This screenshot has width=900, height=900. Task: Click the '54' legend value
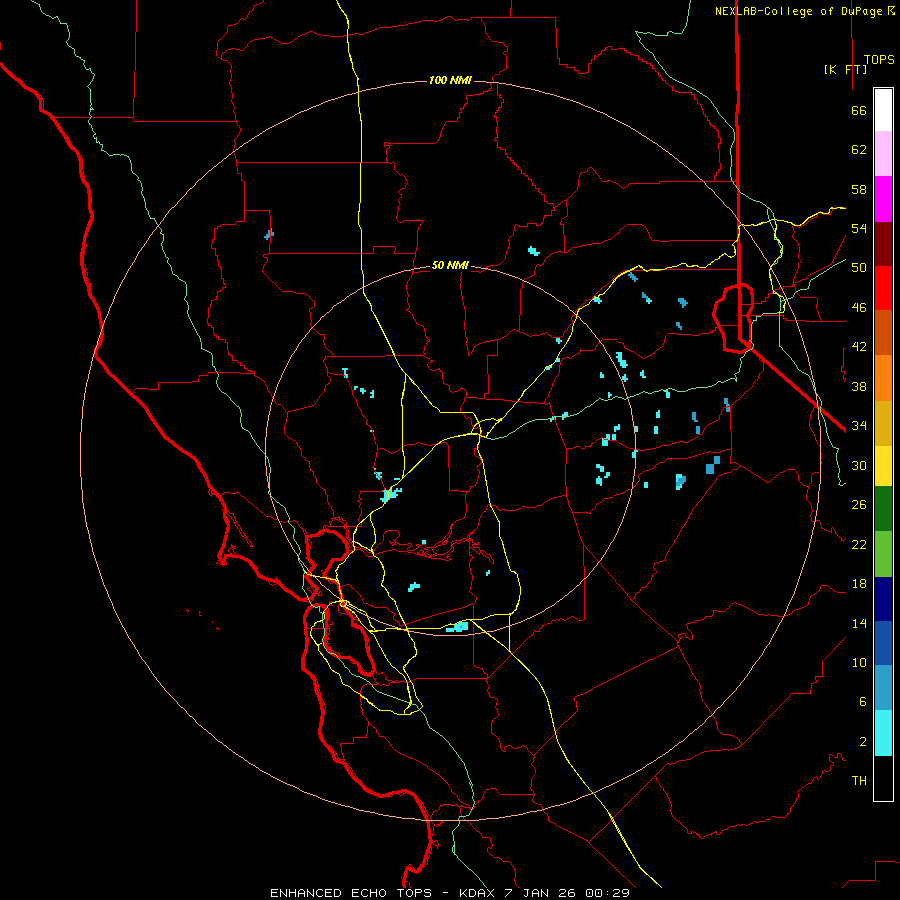[859, 228]
